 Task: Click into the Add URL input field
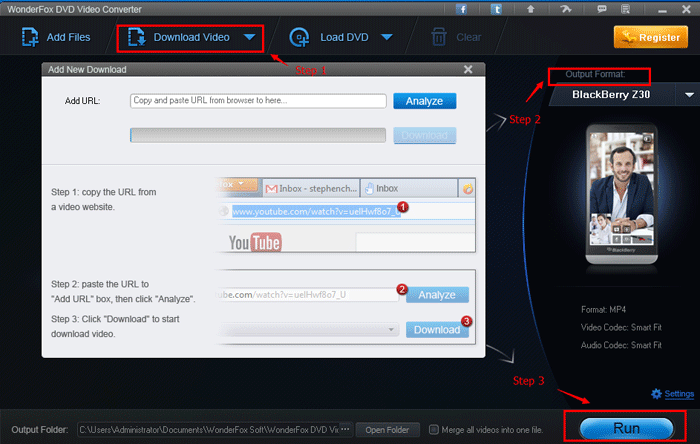[x=258, y=101]
